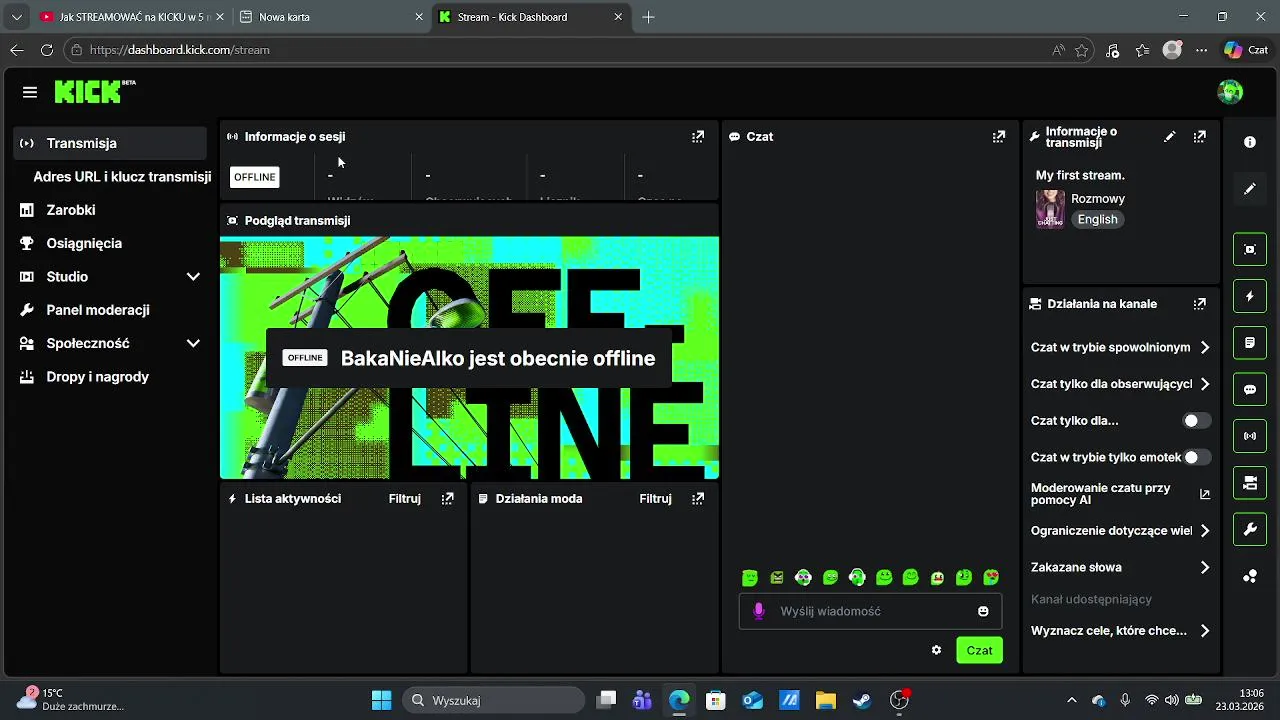
Task: Go to Zarobki in sidebar
Action: [110, 210]
